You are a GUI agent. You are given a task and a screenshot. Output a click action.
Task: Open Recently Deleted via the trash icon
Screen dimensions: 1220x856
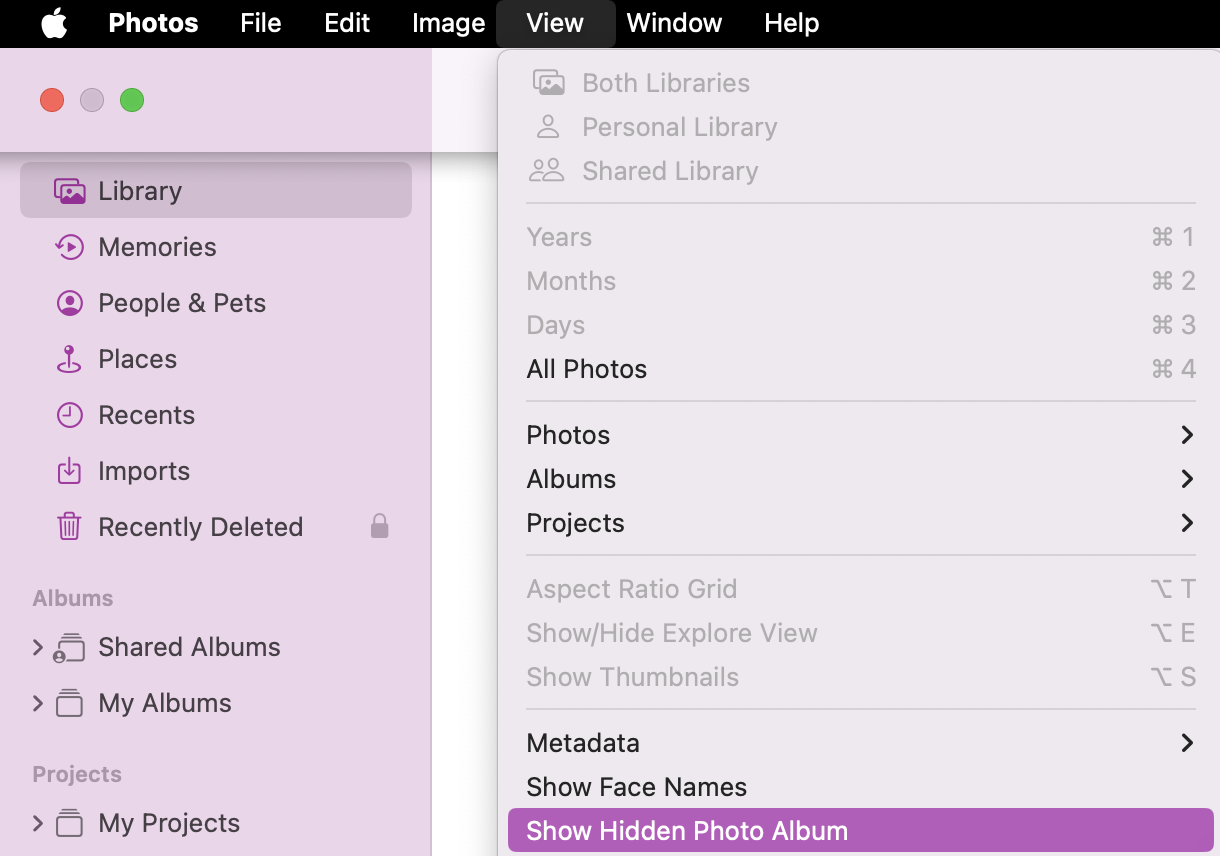click(x=68, y=527)
